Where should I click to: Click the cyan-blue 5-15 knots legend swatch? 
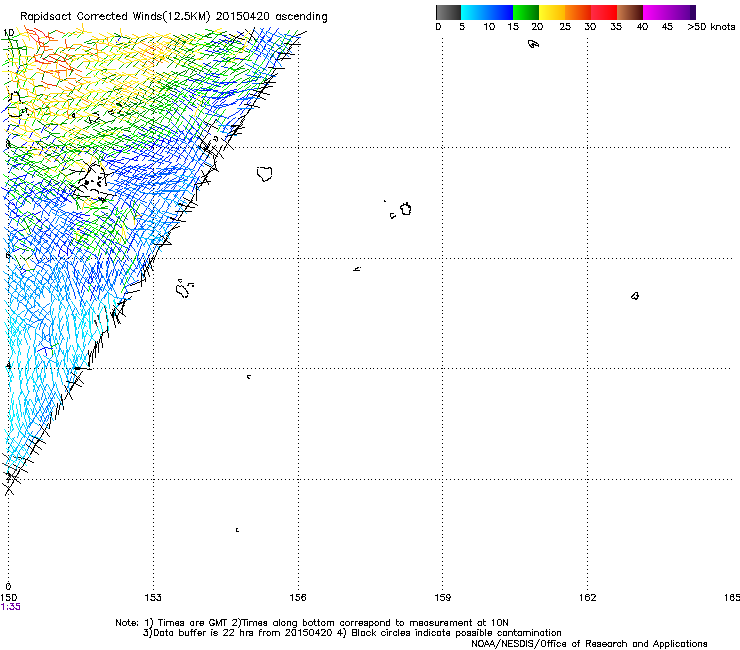[x=487, y=12]
